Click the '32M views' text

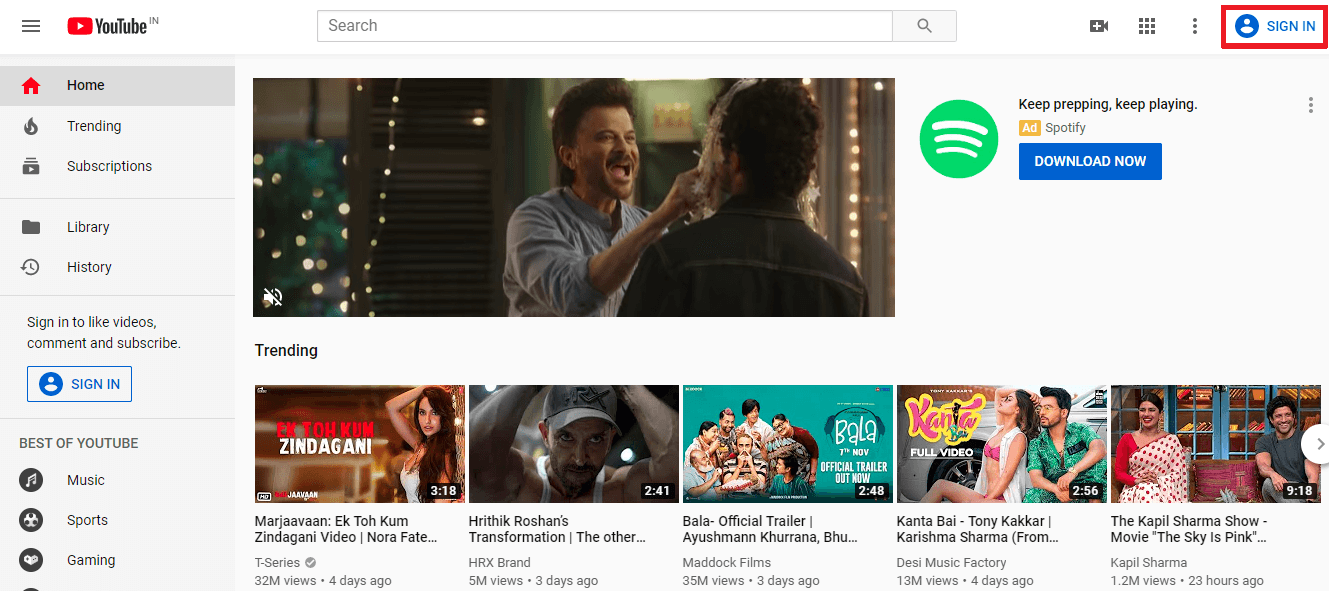point(285,580)
